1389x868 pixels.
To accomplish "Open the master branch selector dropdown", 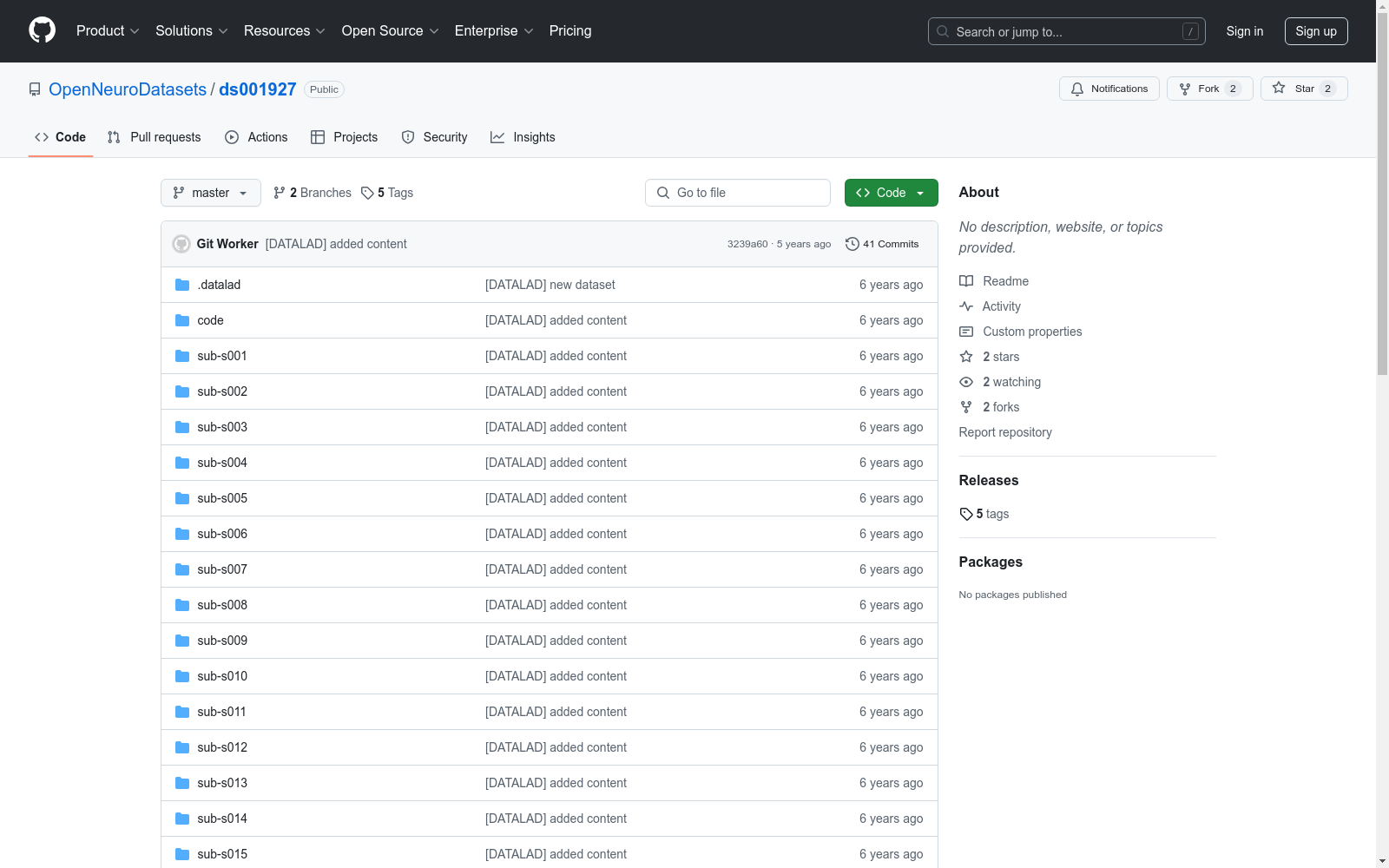I will [211, 193].
